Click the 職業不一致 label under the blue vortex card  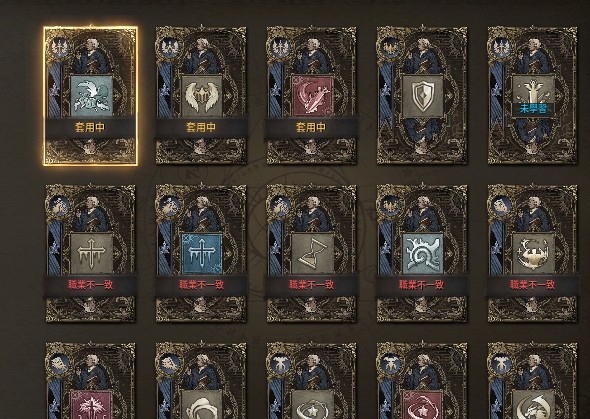click(422, 284)
